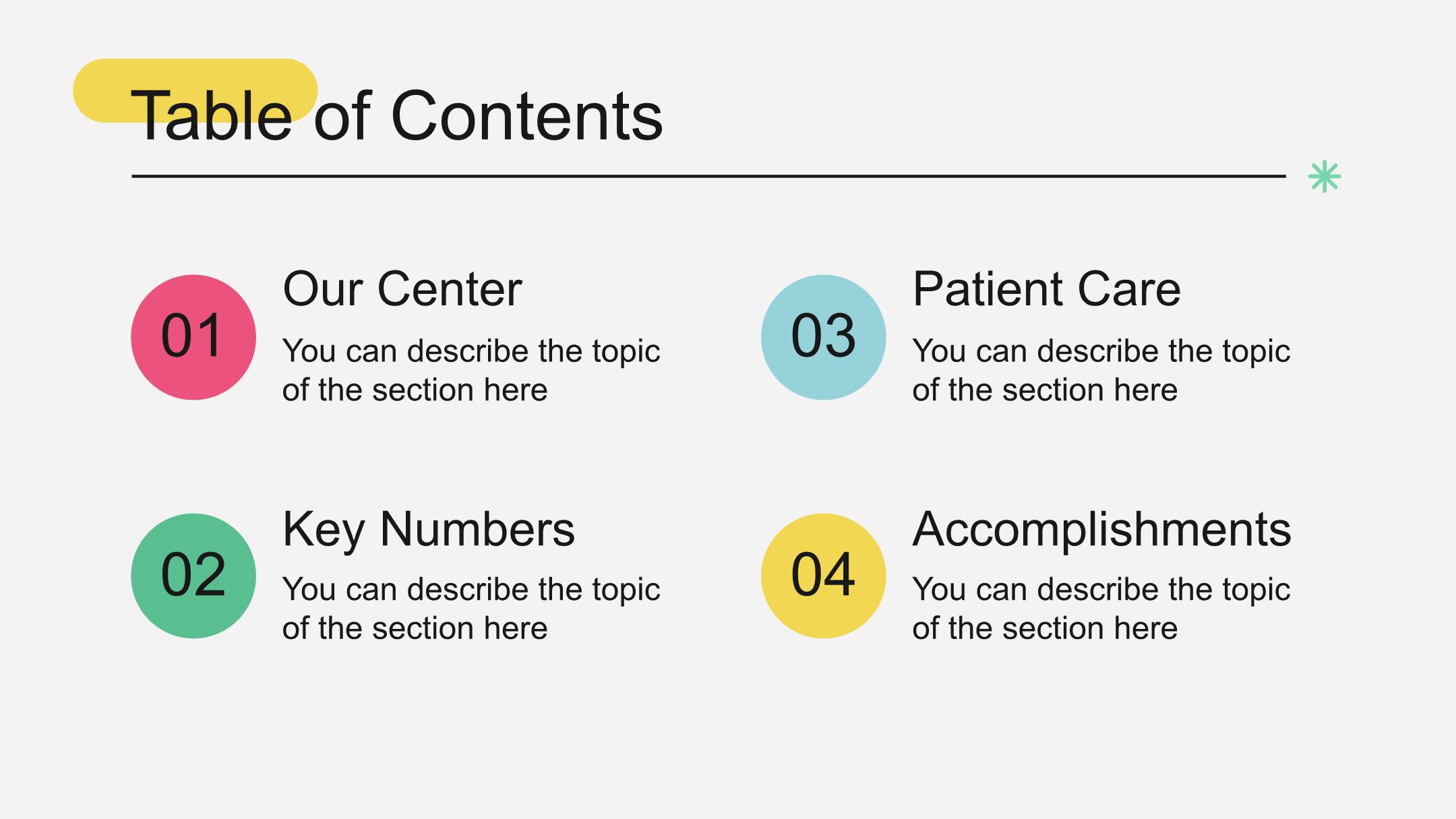Select the Table of Contents title
Image resolution: width=1456 pixels, height=819 pixels.
click(x=397, y=116)
